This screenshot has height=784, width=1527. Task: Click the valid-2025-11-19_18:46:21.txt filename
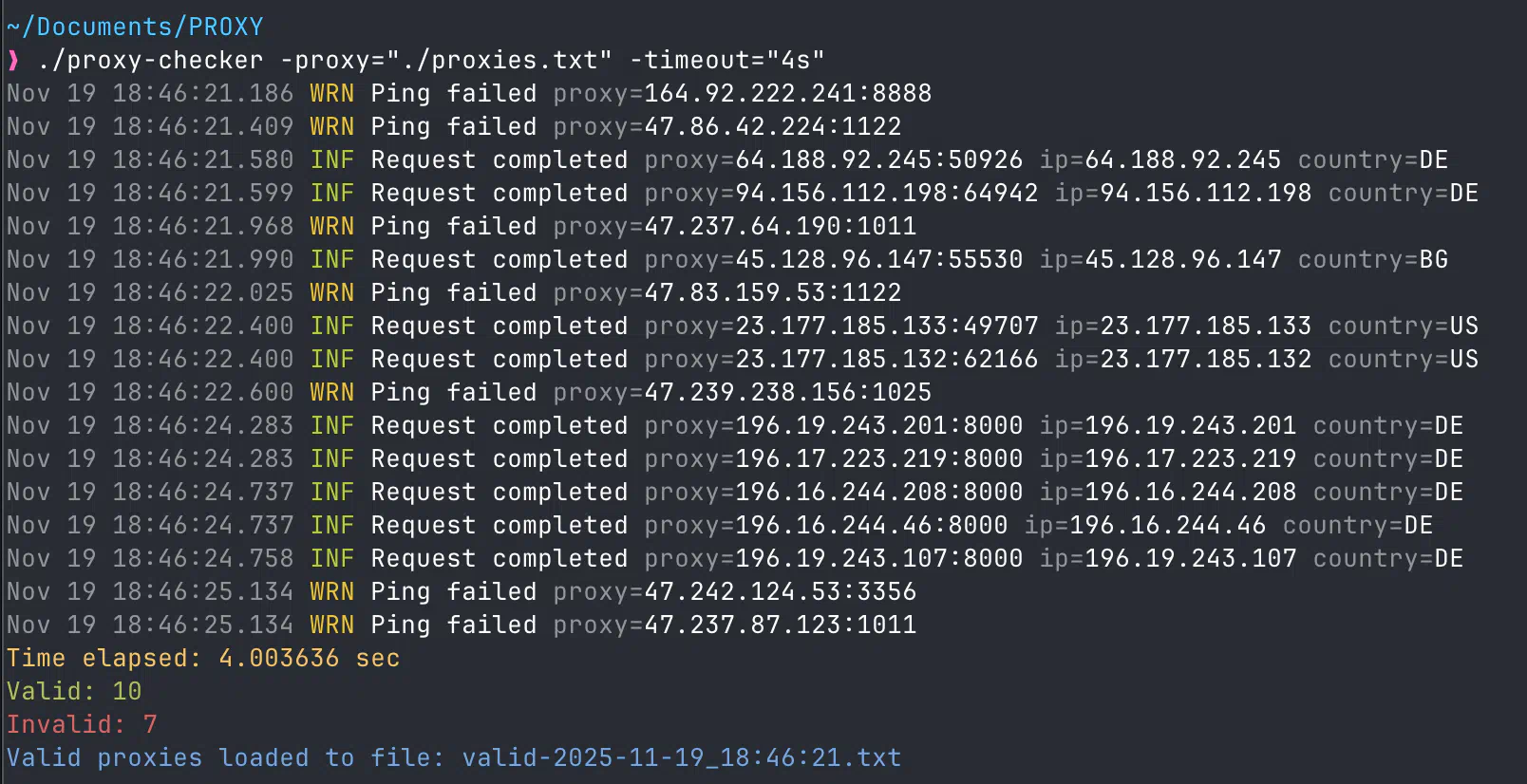(681, 758)
